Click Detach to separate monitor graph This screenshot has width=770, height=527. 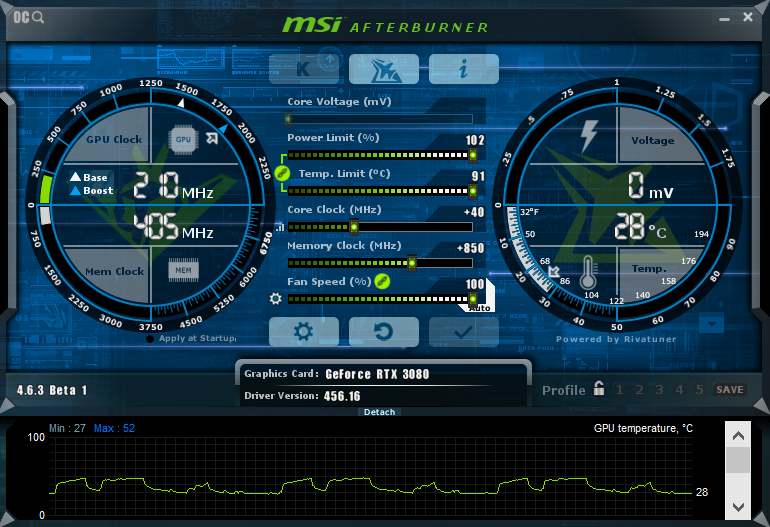(380, 412)
